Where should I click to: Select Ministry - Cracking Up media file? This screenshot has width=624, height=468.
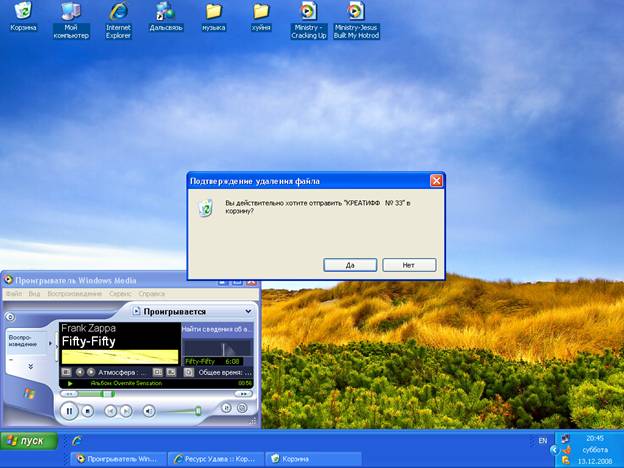pyautogui.click(x=308, y=17)
